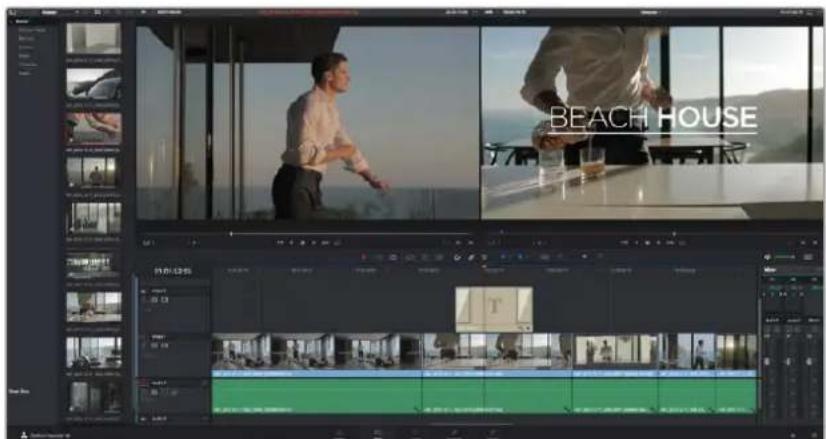The width and height of the screenshot is (826, 439).
Task: Toggle loop playback in the source viewer
Action: (x=337, y=243)
